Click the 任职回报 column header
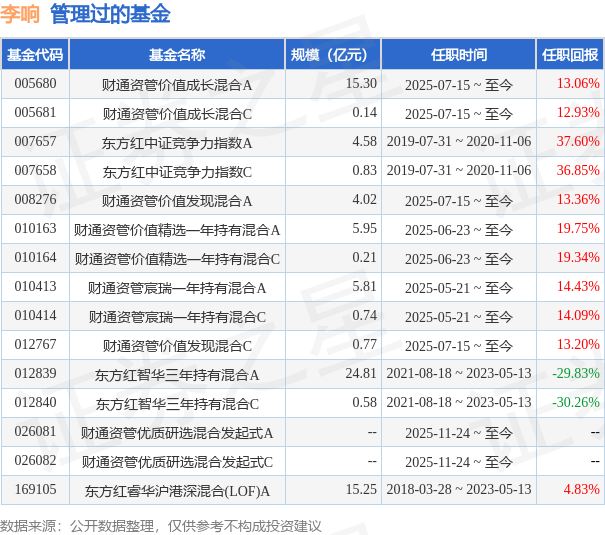This screenshot has height=535, width=605. click(x=570, y=55)
